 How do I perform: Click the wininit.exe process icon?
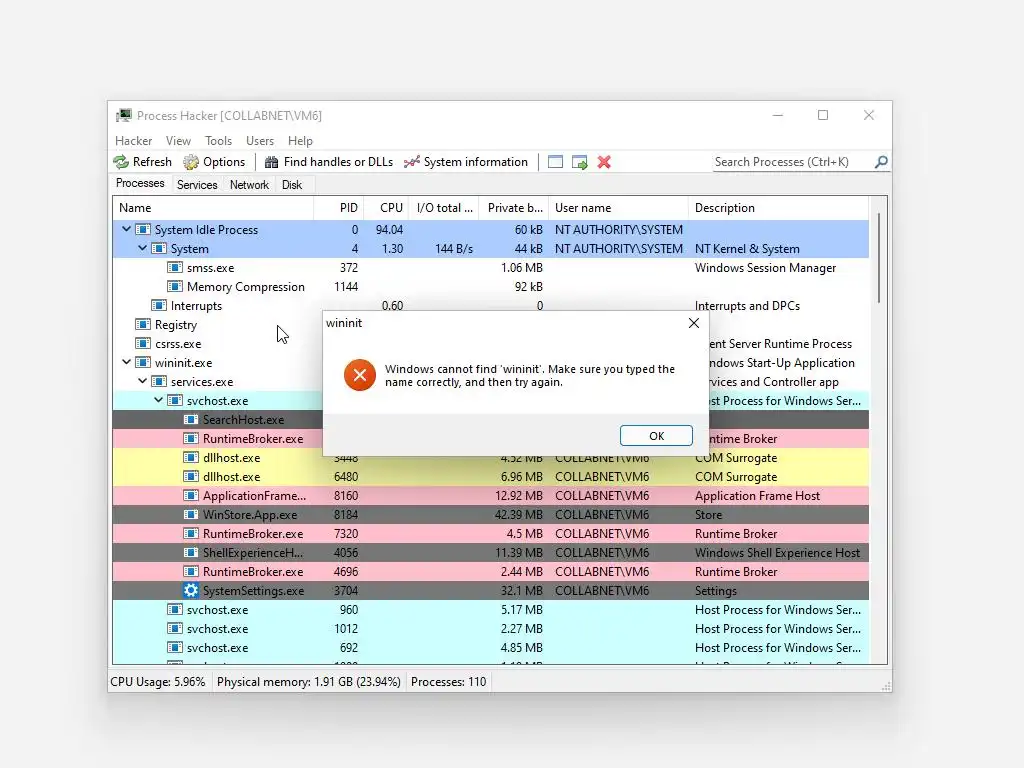point(143,362)
